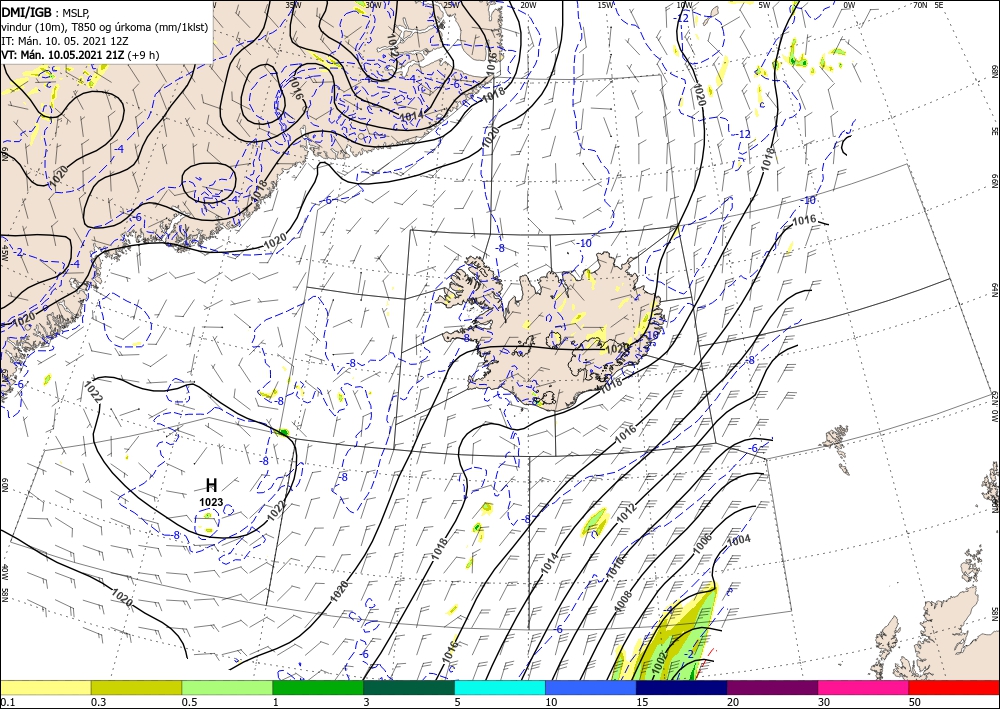Click the '1008' isobar label
This screenshot has height=709, width=1000.
click(623, 602)
